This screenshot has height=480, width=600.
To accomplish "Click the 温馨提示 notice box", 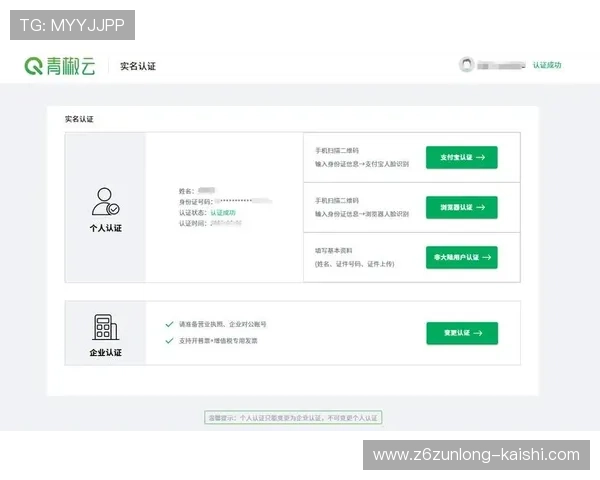I will coord(293,418).
